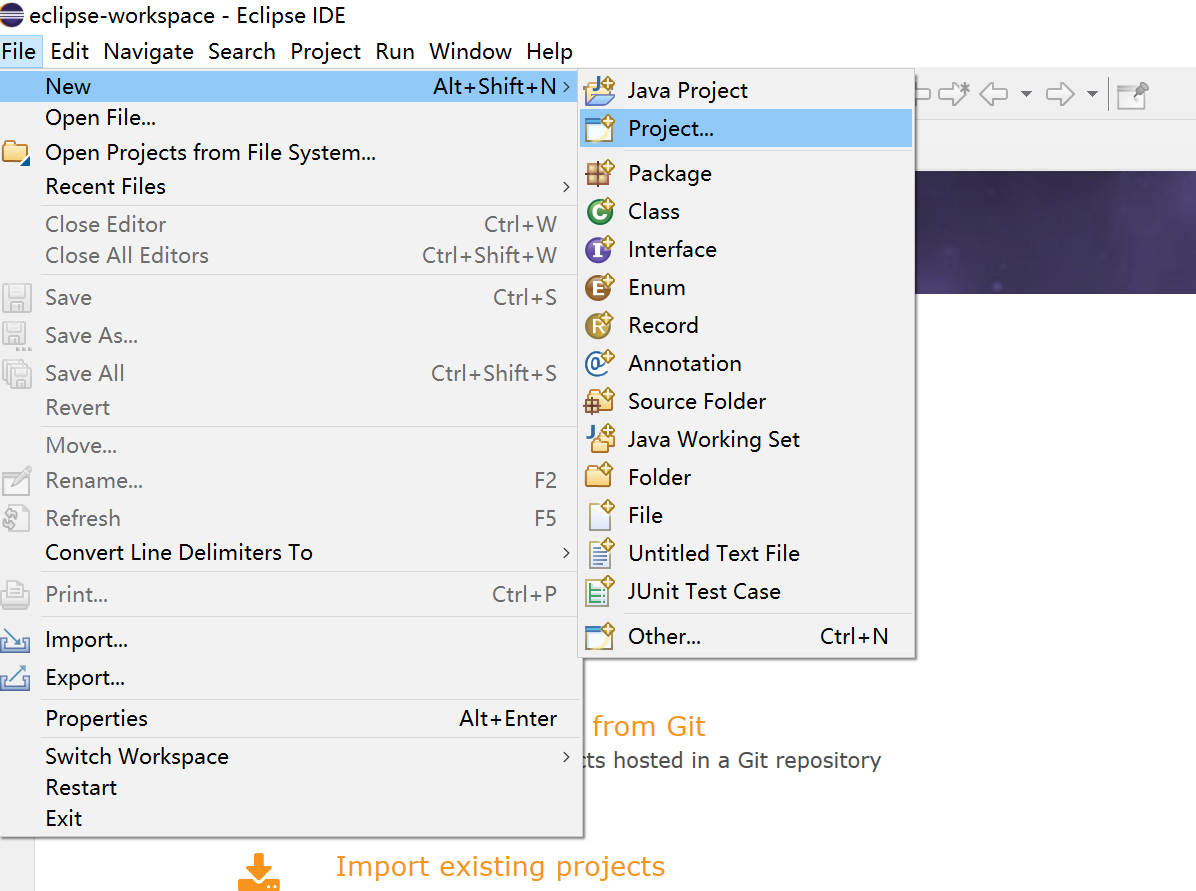This screenshot has height=891, width=1196.
Task: Choose Annotation from New submenu
Action: [x=747, y=363]
